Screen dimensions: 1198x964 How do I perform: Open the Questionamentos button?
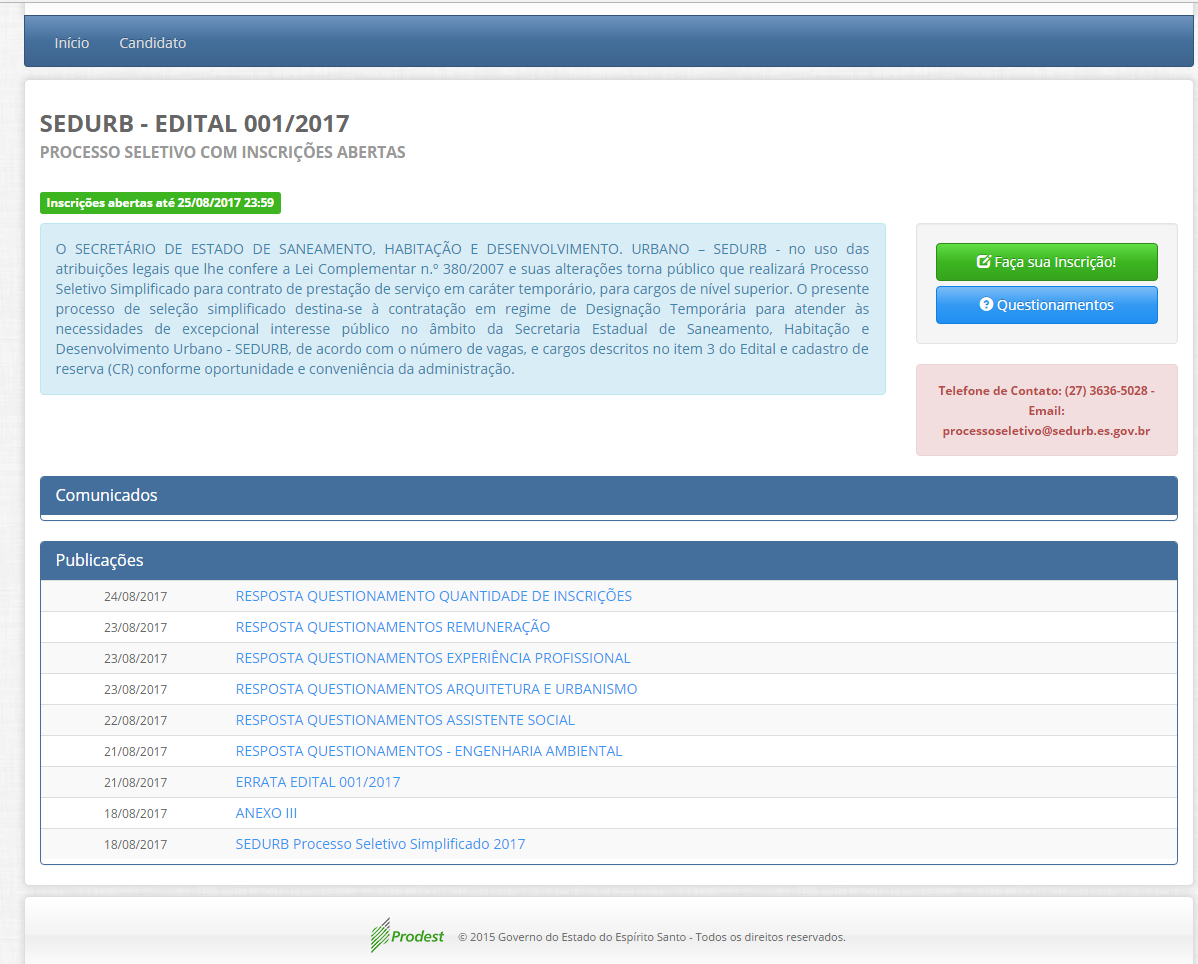click(1046, 305)
